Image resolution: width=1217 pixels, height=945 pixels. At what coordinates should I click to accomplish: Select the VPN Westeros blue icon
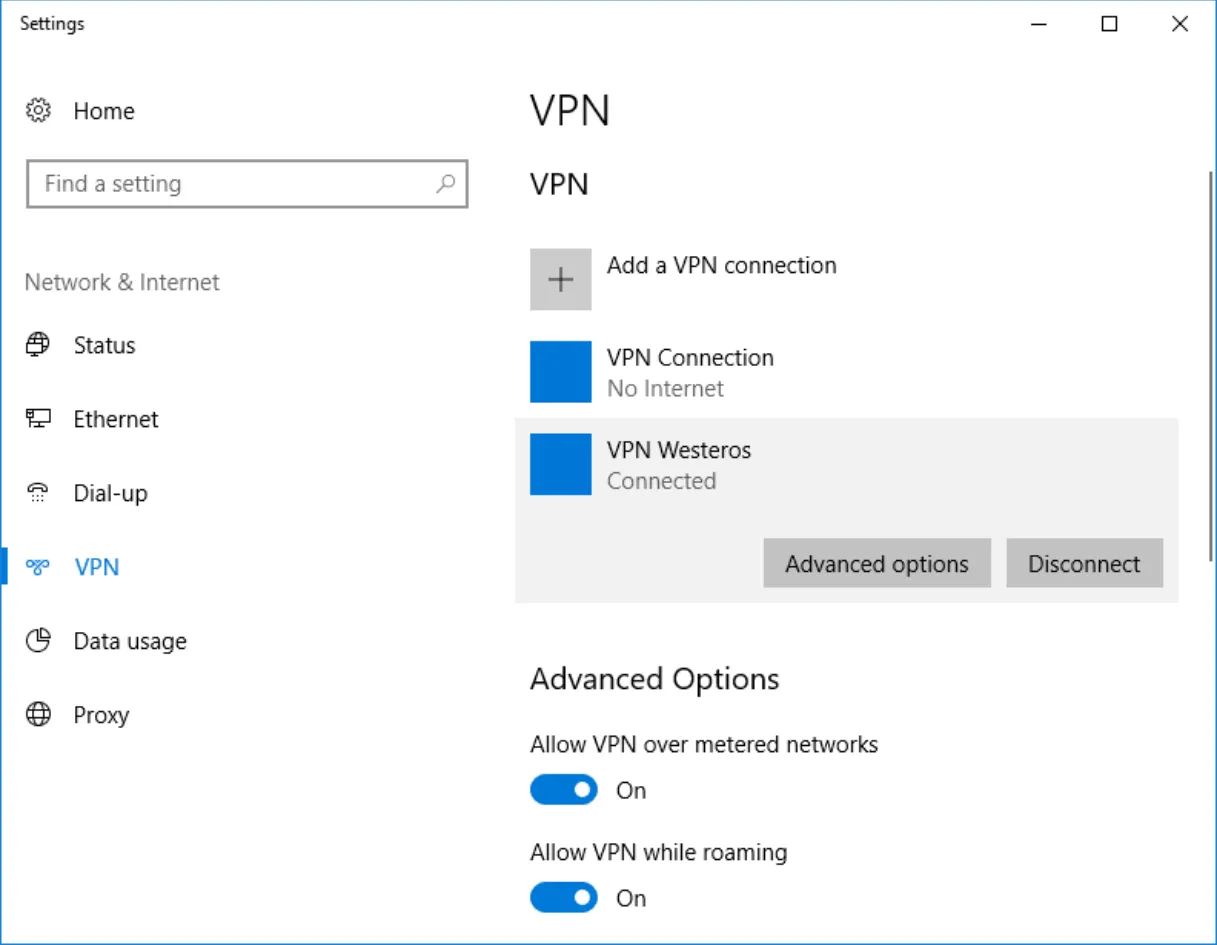pos(561,464)
